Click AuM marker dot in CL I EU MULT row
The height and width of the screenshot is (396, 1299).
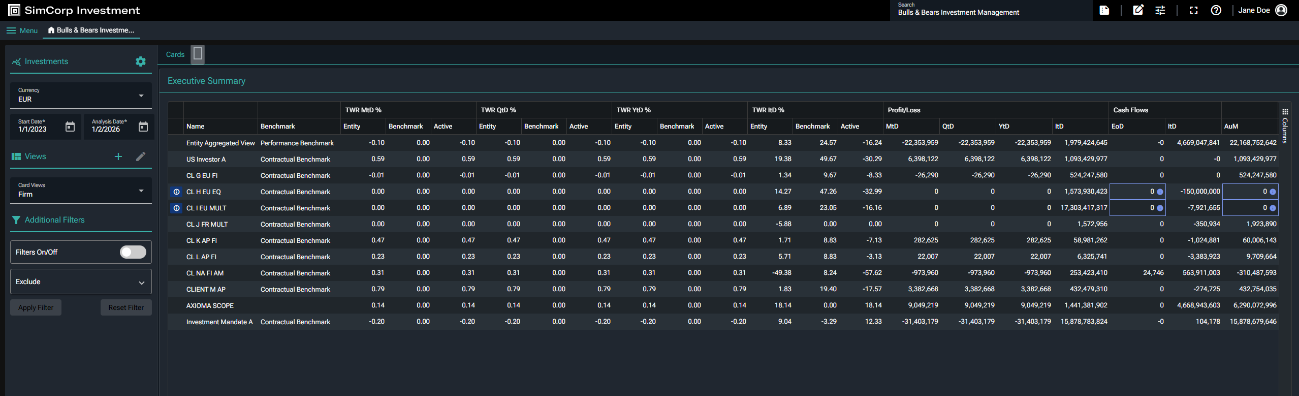point(1273,207)
